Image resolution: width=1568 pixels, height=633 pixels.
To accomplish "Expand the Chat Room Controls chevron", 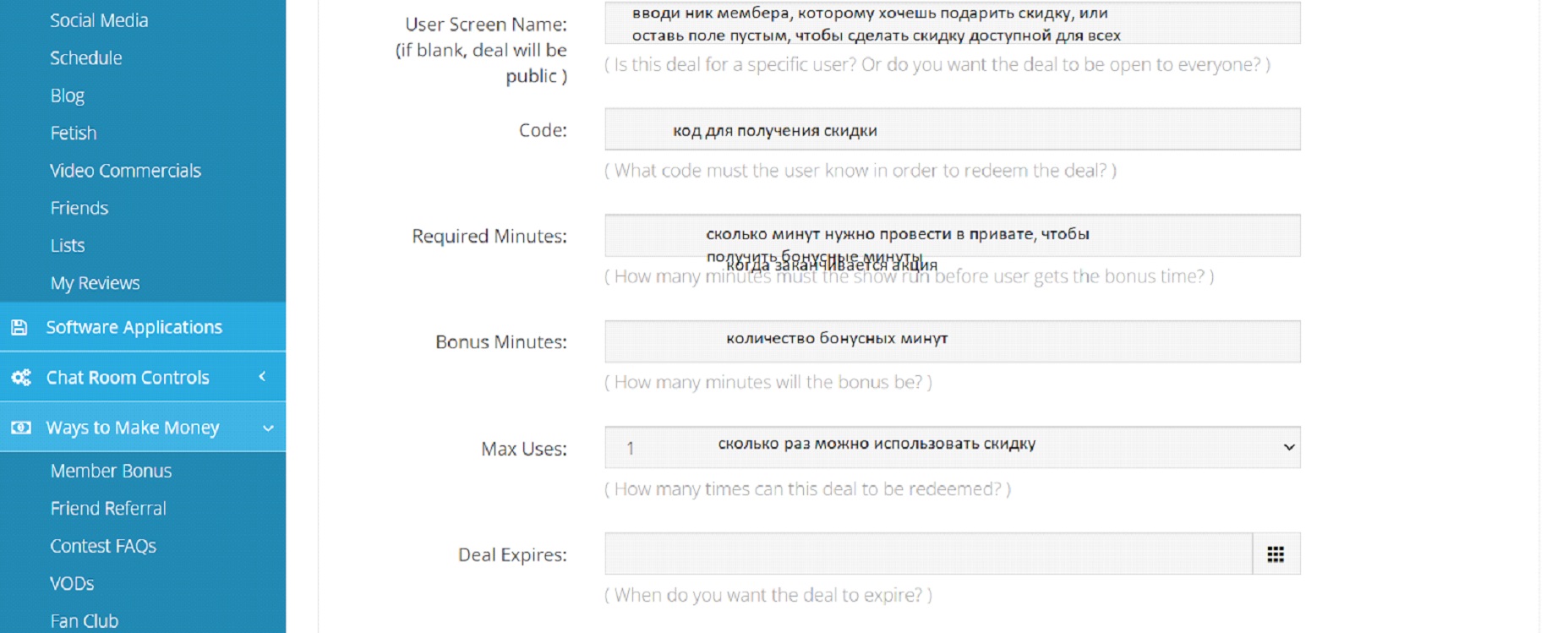I will coord(262,376).
